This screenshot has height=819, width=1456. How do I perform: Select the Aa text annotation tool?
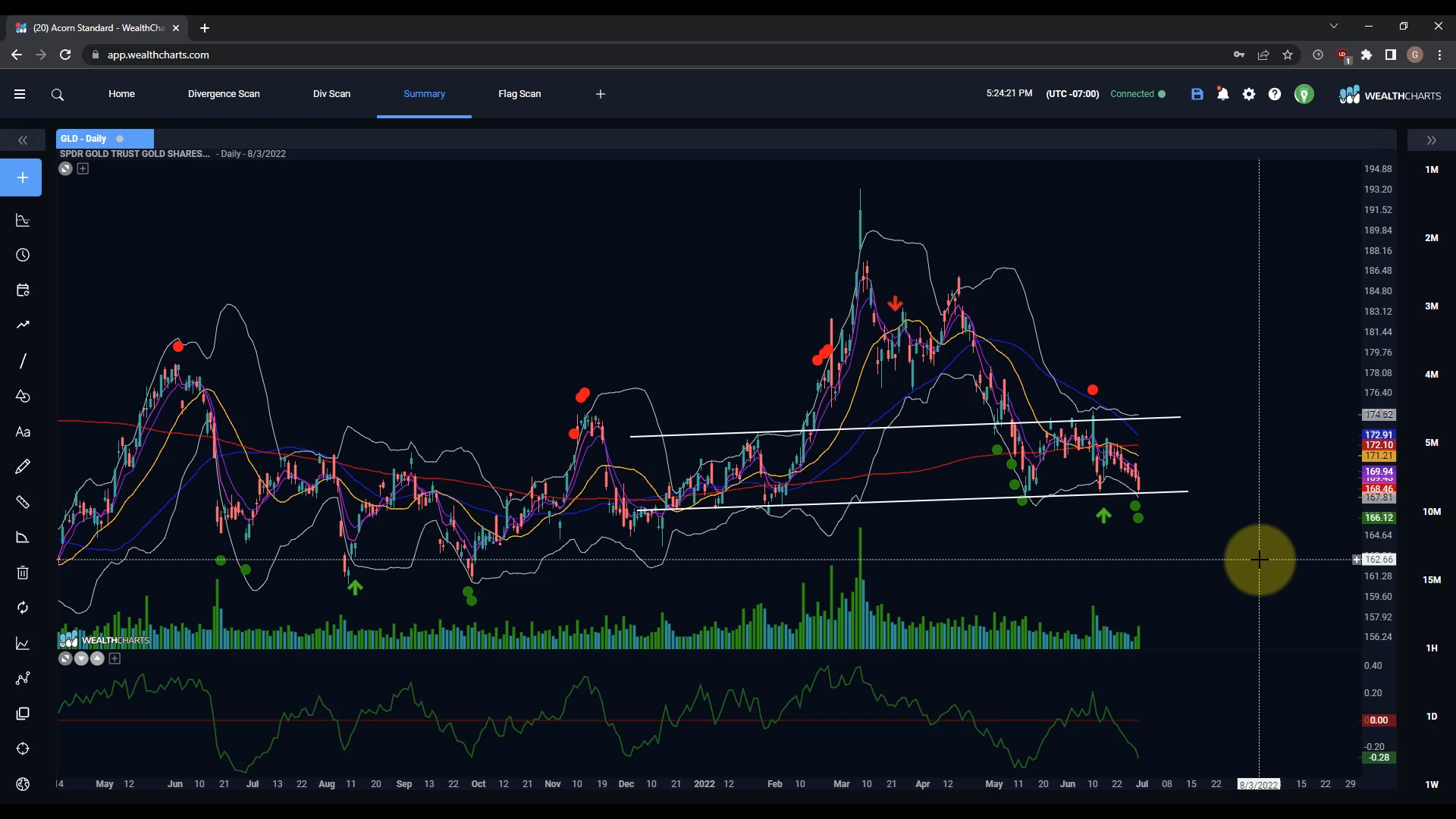pos(23,432)
